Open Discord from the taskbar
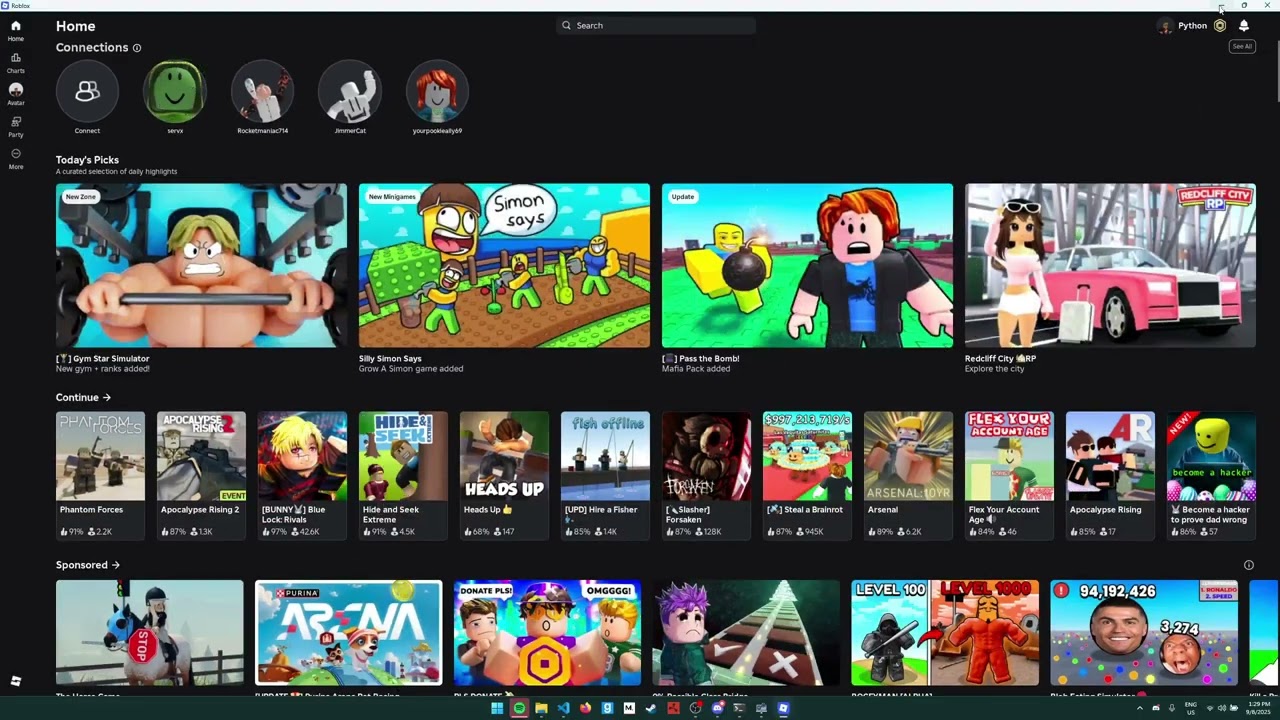Viewport: 1280px width, 720px height. pyautogui.click(x=717, y=709)
